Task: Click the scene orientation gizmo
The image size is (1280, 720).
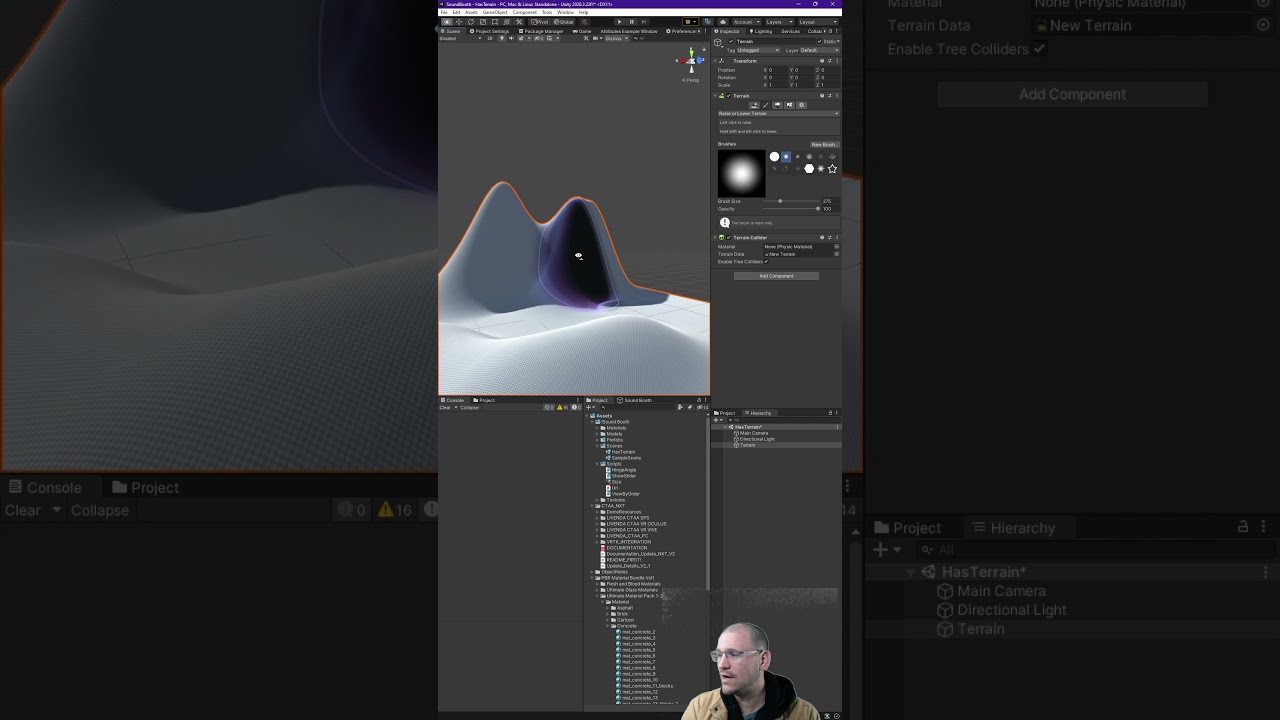Action: point(690,61)
